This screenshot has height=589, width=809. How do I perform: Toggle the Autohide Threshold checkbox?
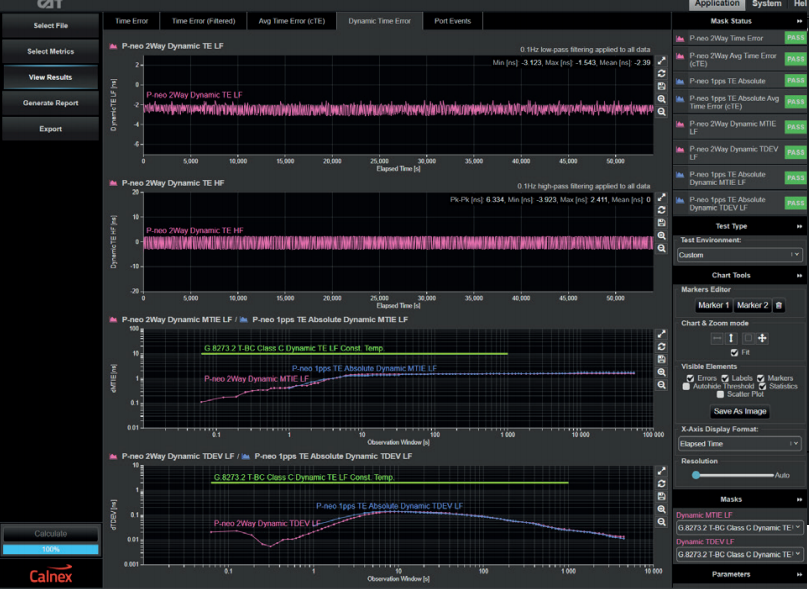686,386
